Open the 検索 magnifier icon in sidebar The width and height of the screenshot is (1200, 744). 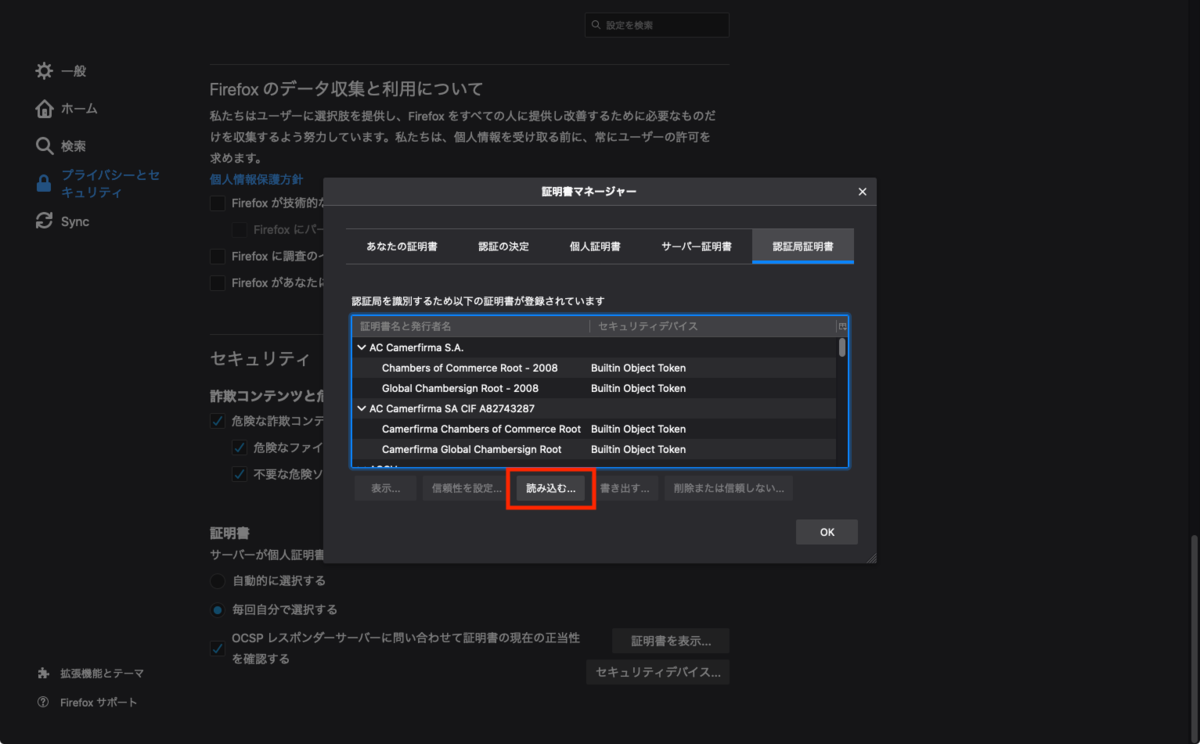44,146
